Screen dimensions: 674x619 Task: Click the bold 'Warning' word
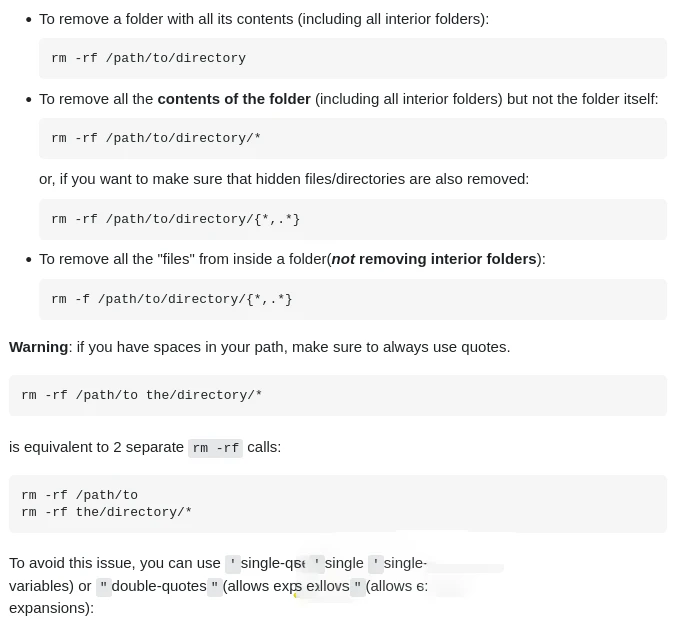[38, 347]
